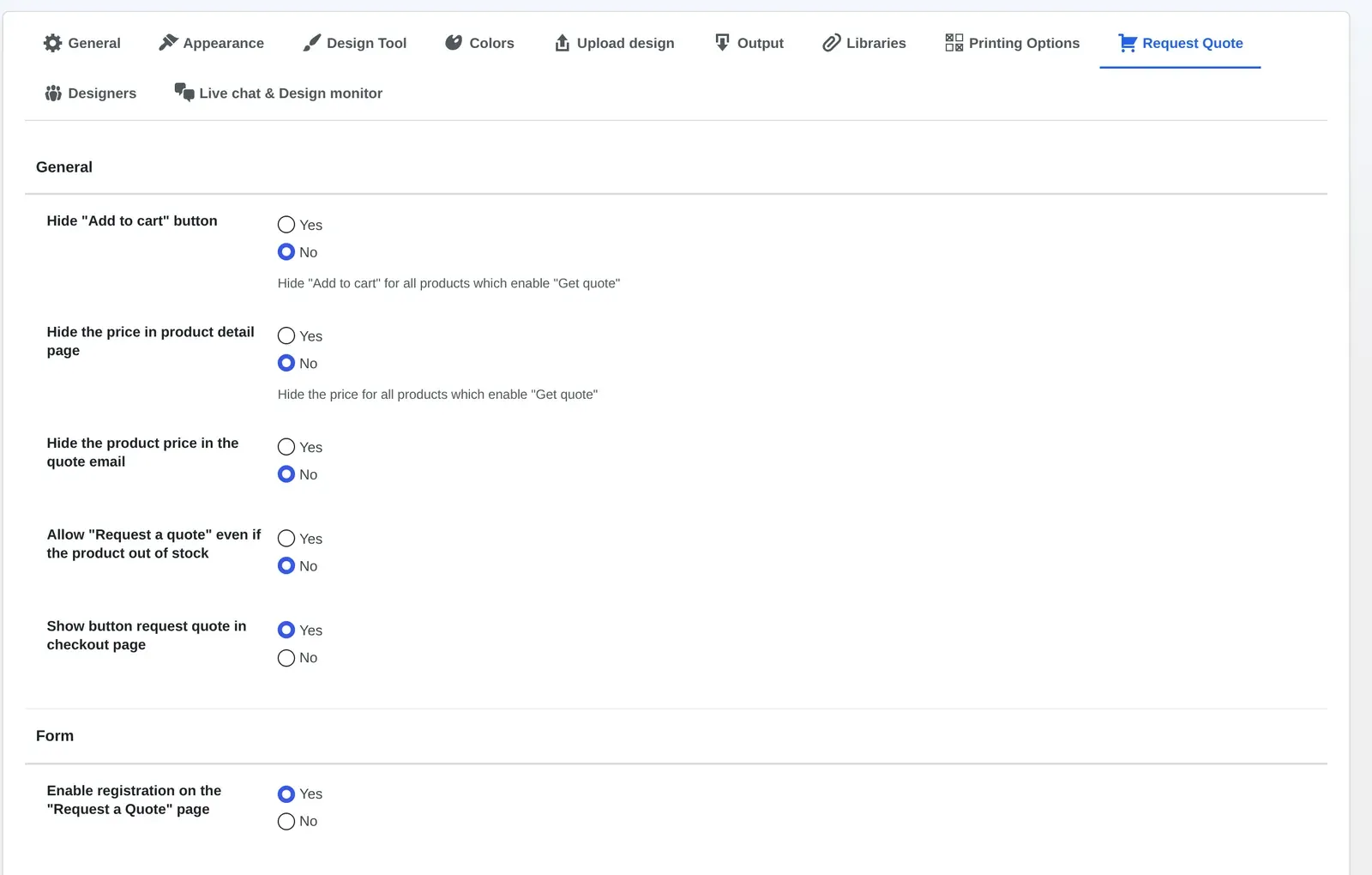Select No for Allow Request a quote out of stock
This screenshot has height=875, width=1372.
click(286, 566)
